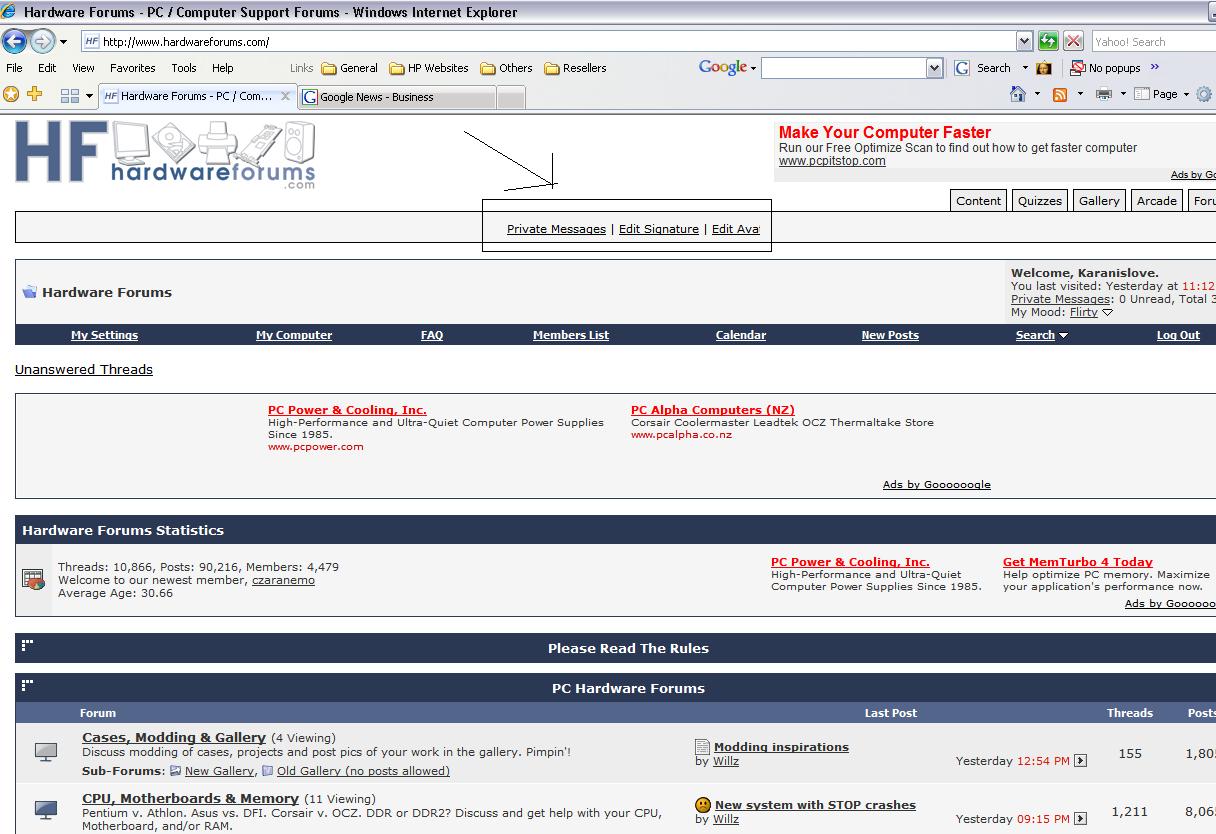Open the File menu
The height and width of the screenshot is (834, 1216).
14,68
